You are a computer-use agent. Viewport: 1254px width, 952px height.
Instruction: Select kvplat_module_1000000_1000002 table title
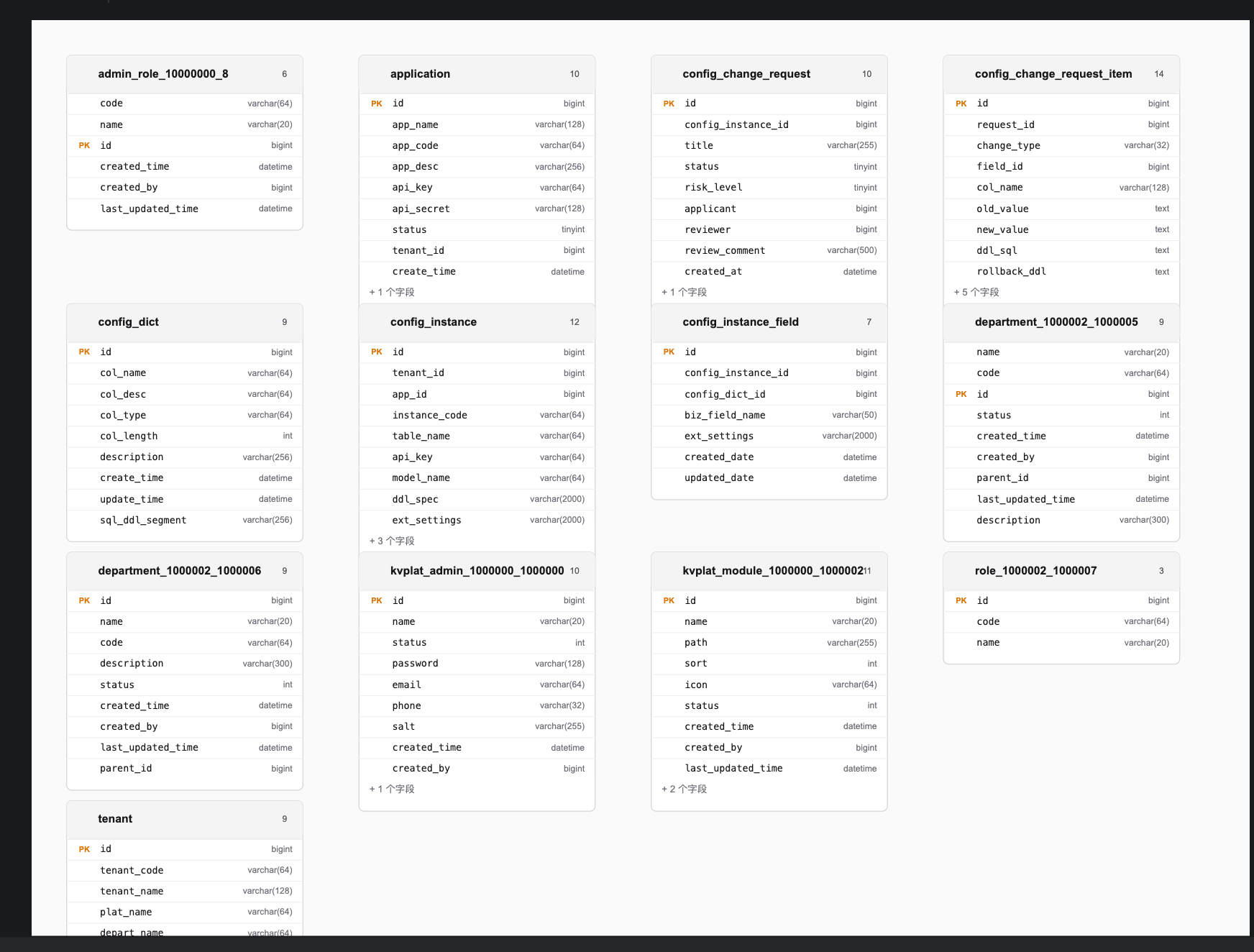(x=773, y=571)
